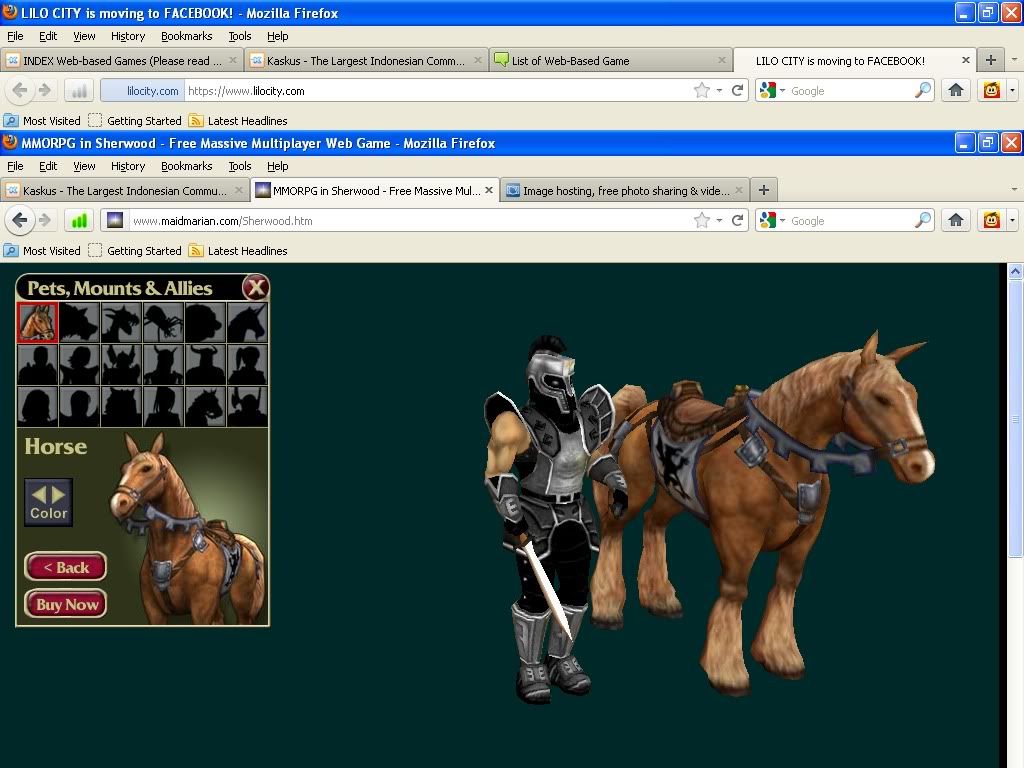Open URL history dropdown in the Sherwood address bar
This screenshot has width=1024, height=768.
tap(719, 221)
